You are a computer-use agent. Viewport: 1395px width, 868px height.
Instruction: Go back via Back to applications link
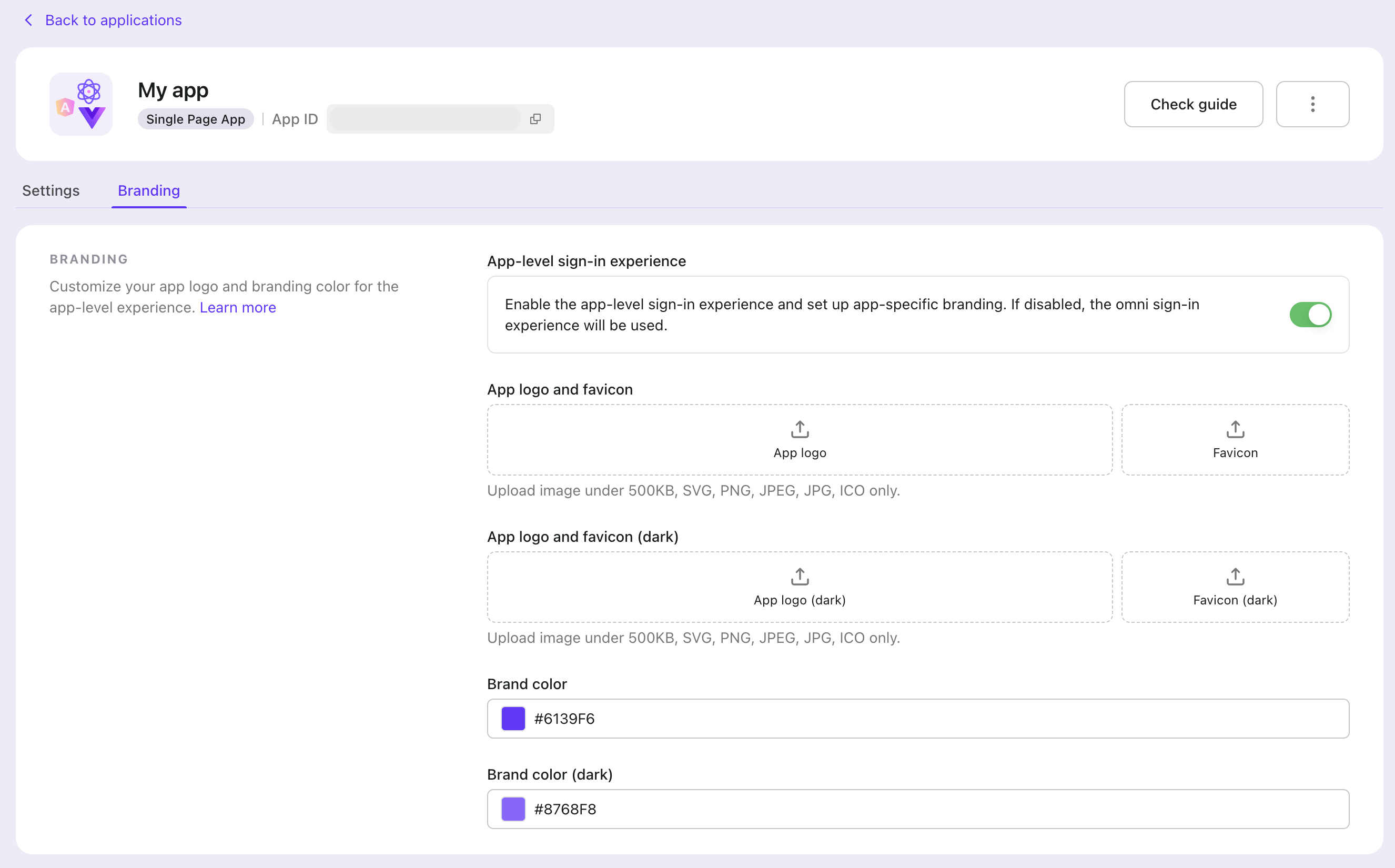[x=113, y=20]
